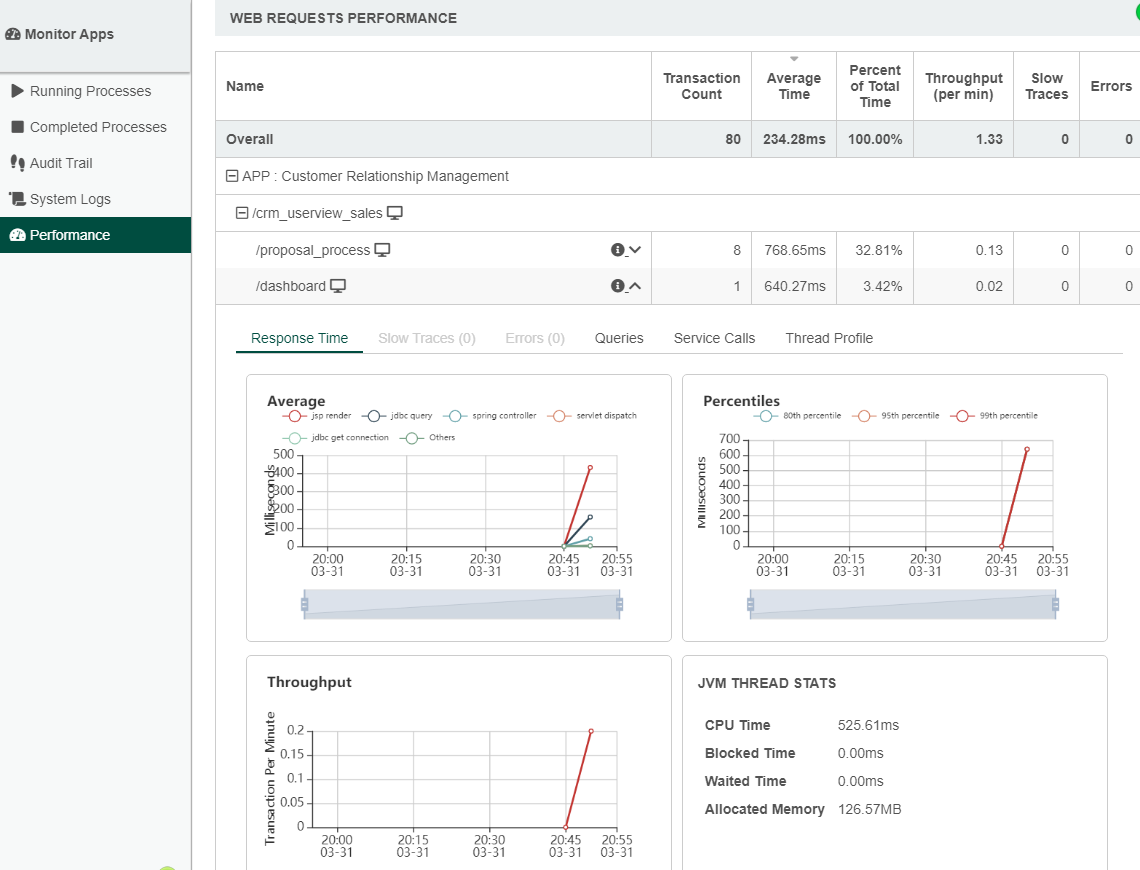The height and width of the screenshot is (870, 1140).
Task: Collapse the /crm_userview_sales tree node
Action: tap(241, 213)
